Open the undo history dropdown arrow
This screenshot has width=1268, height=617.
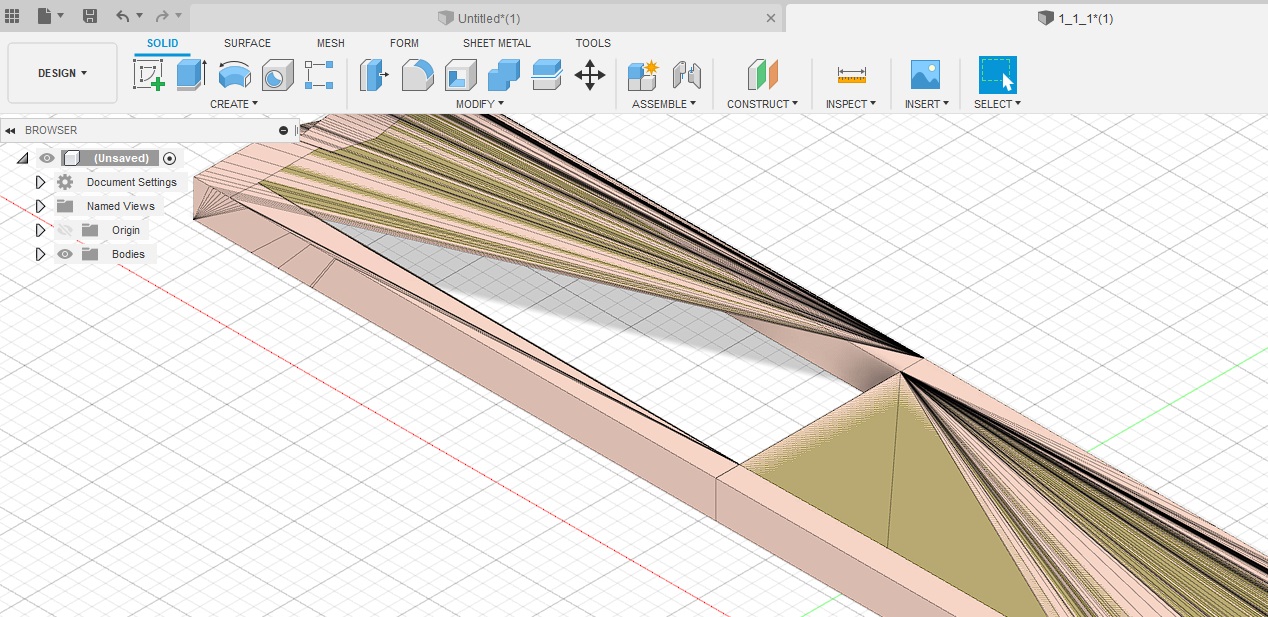click(x=139, y=16)
